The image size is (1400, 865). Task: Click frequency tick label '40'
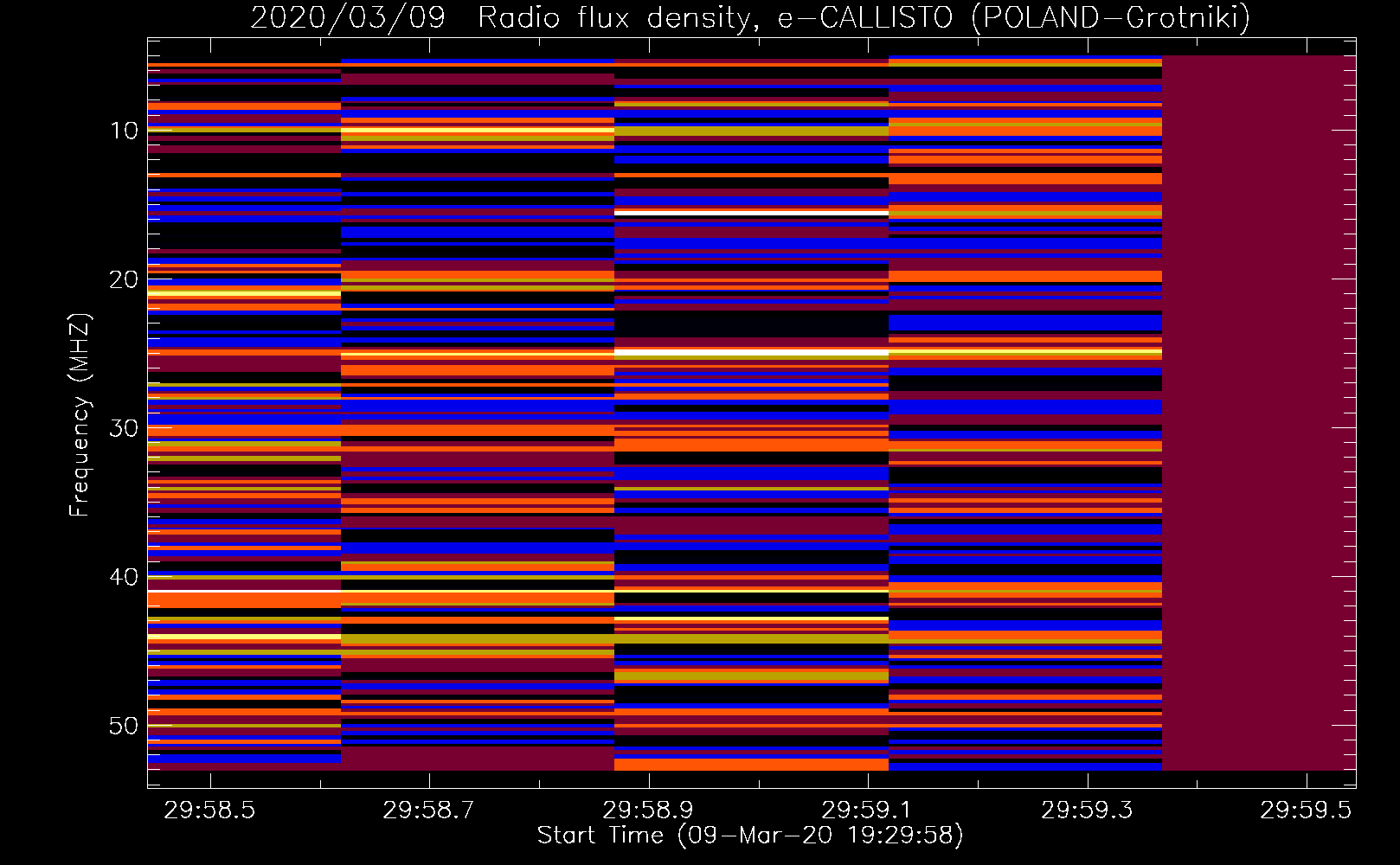tap(124, 577)
